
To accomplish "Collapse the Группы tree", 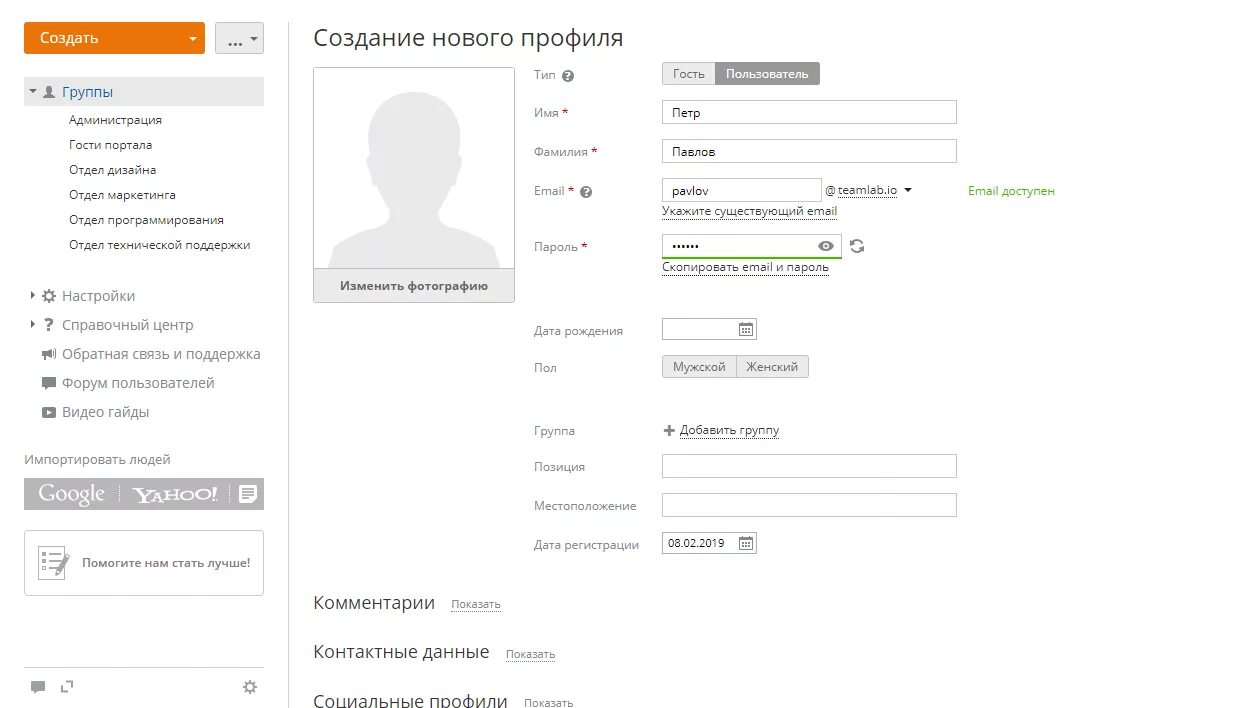I will point(33,92).
